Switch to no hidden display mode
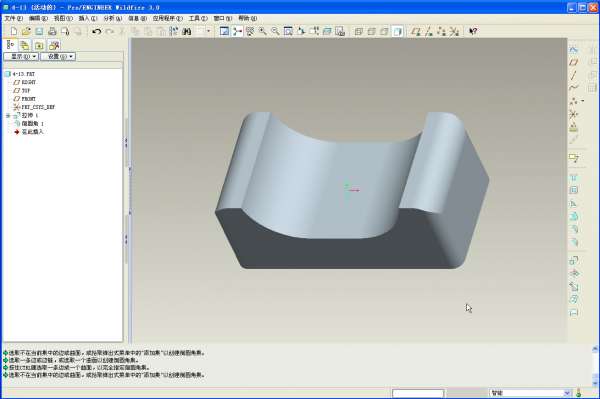 (x=385, y=31)
